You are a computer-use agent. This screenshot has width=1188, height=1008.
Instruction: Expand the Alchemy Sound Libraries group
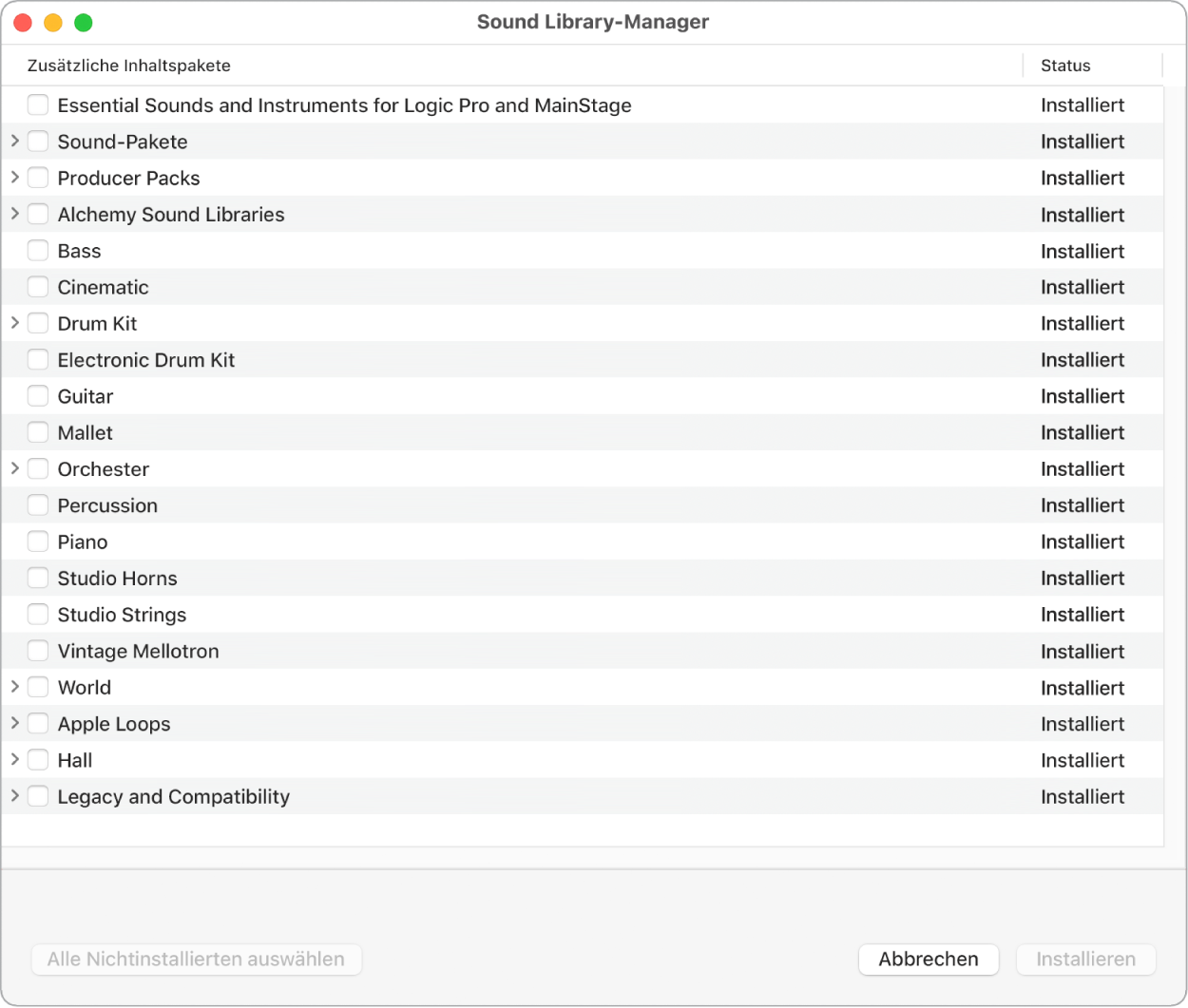click(15, 214)
